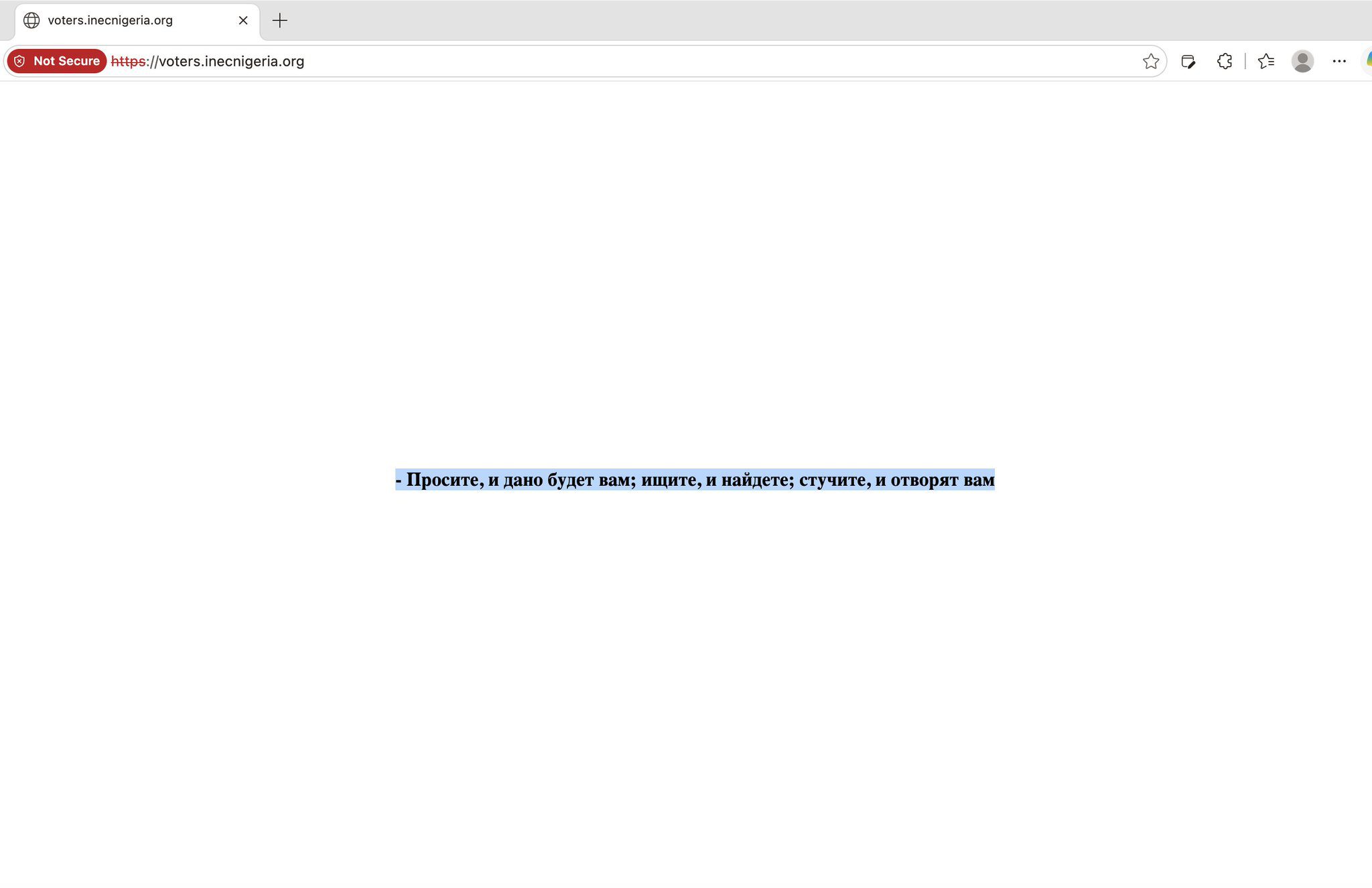The image size is (1372, 888).
Task: Add this page to favorites star
Action: tap(1151, 61)
